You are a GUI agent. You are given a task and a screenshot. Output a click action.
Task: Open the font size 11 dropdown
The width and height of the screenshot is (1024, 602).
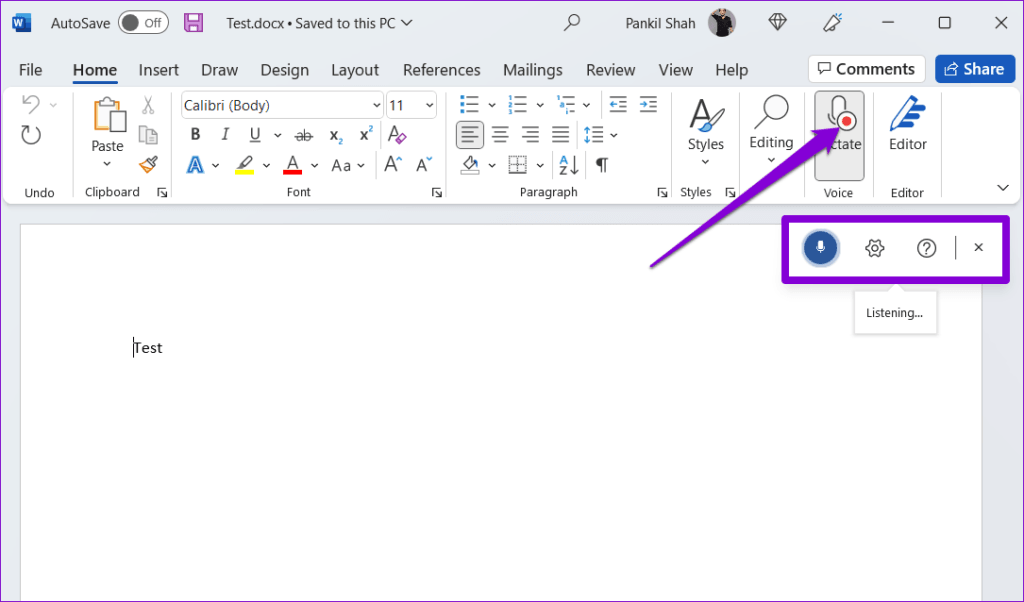click(430, 105)
